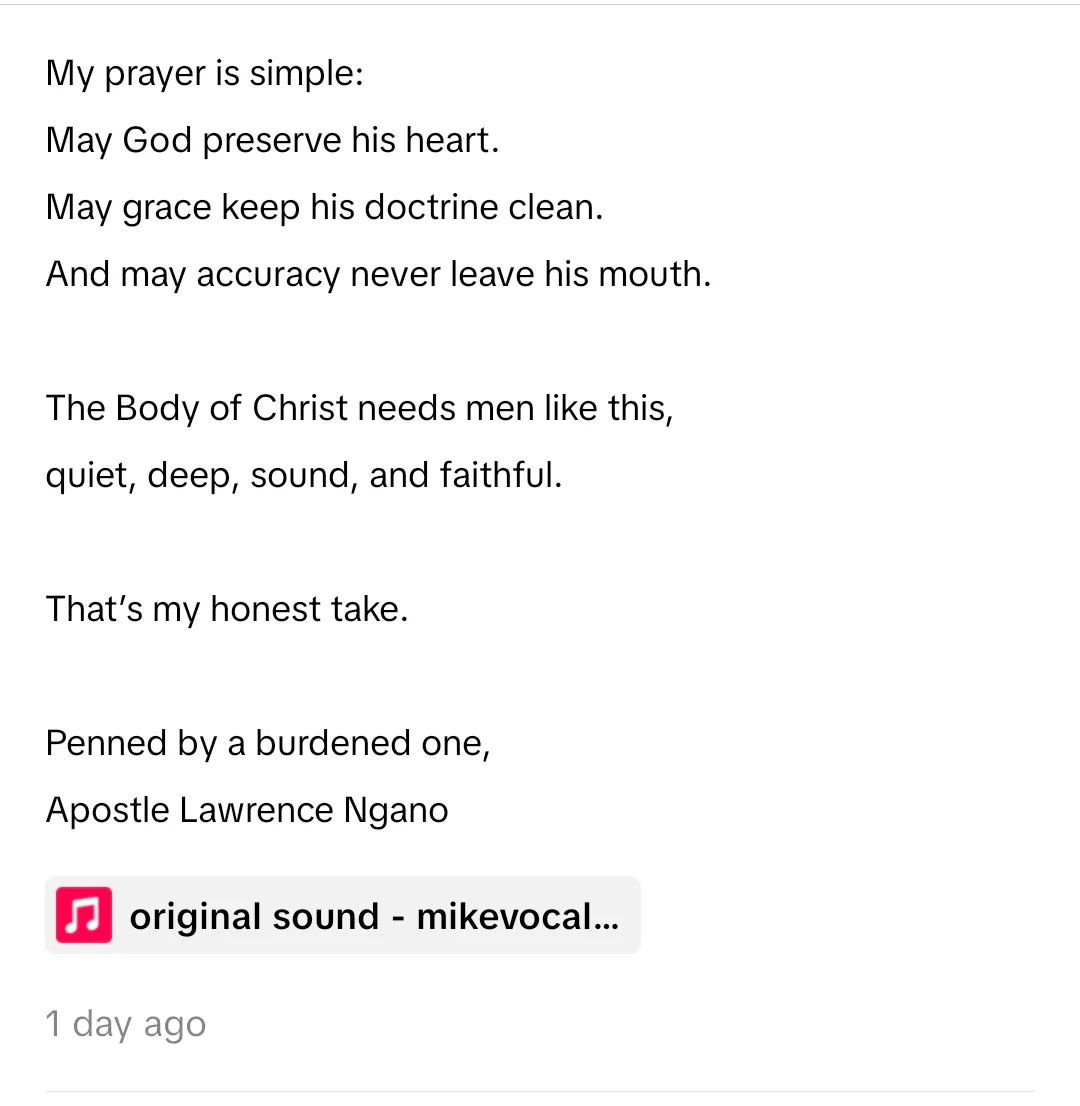Viewport: 1080px width, 1106px height.
Task: Tap the 'quiet, deep, sound, and faithful.' line
Action: pyautogui.click(x=304, y=475)
